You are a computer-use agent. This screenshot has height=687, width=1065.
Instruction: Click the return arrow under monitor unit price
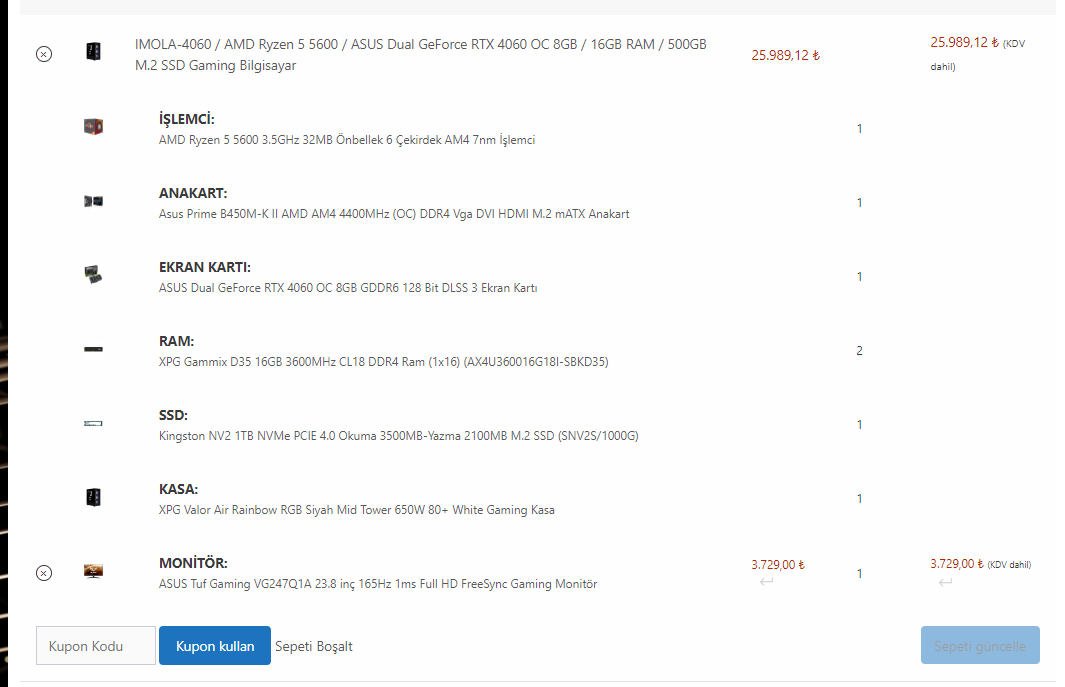(x=767, y=582)
